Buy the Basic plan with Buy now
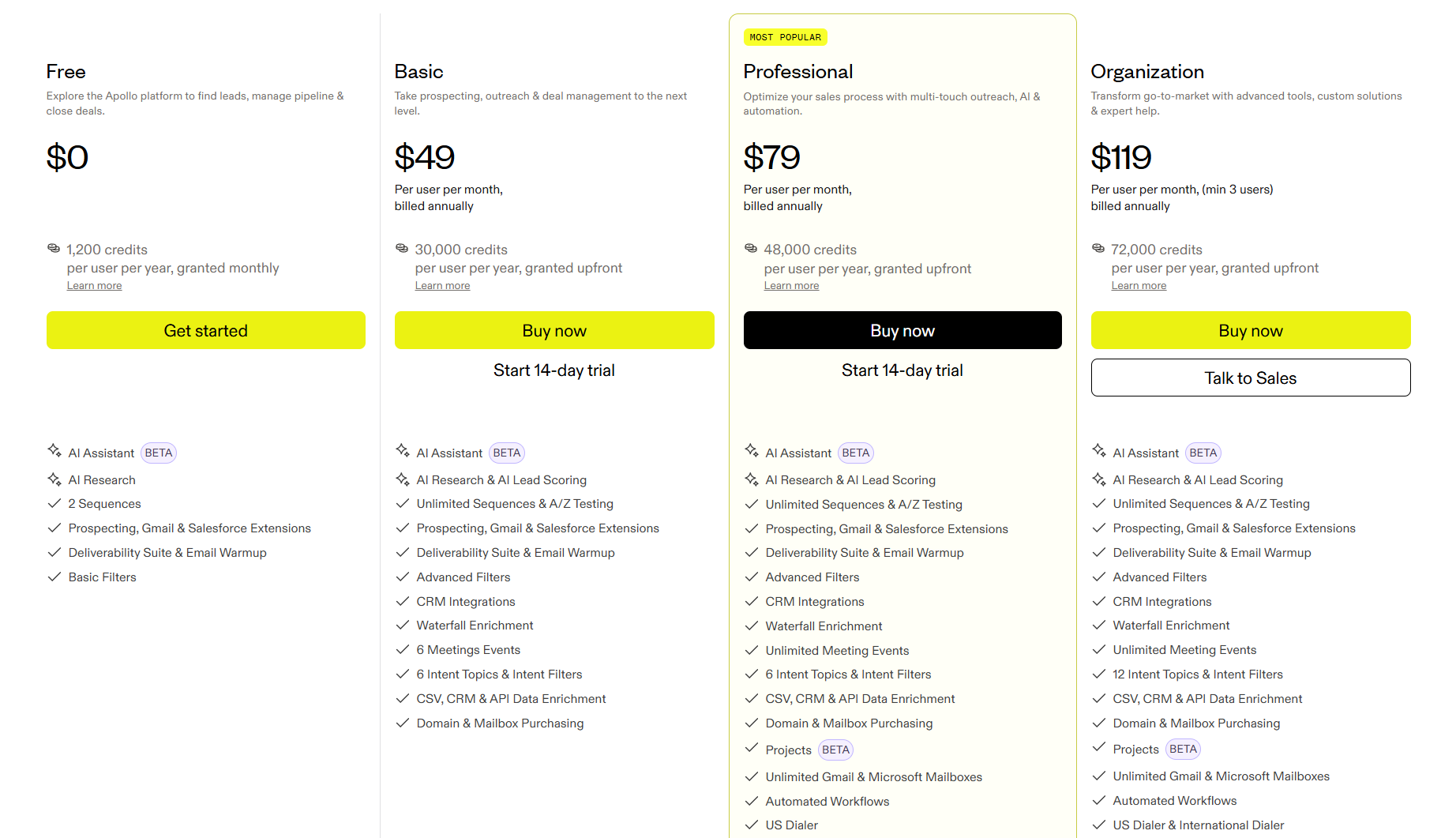1456x838 pixels. pyautogui.click(x=554, y=330)
